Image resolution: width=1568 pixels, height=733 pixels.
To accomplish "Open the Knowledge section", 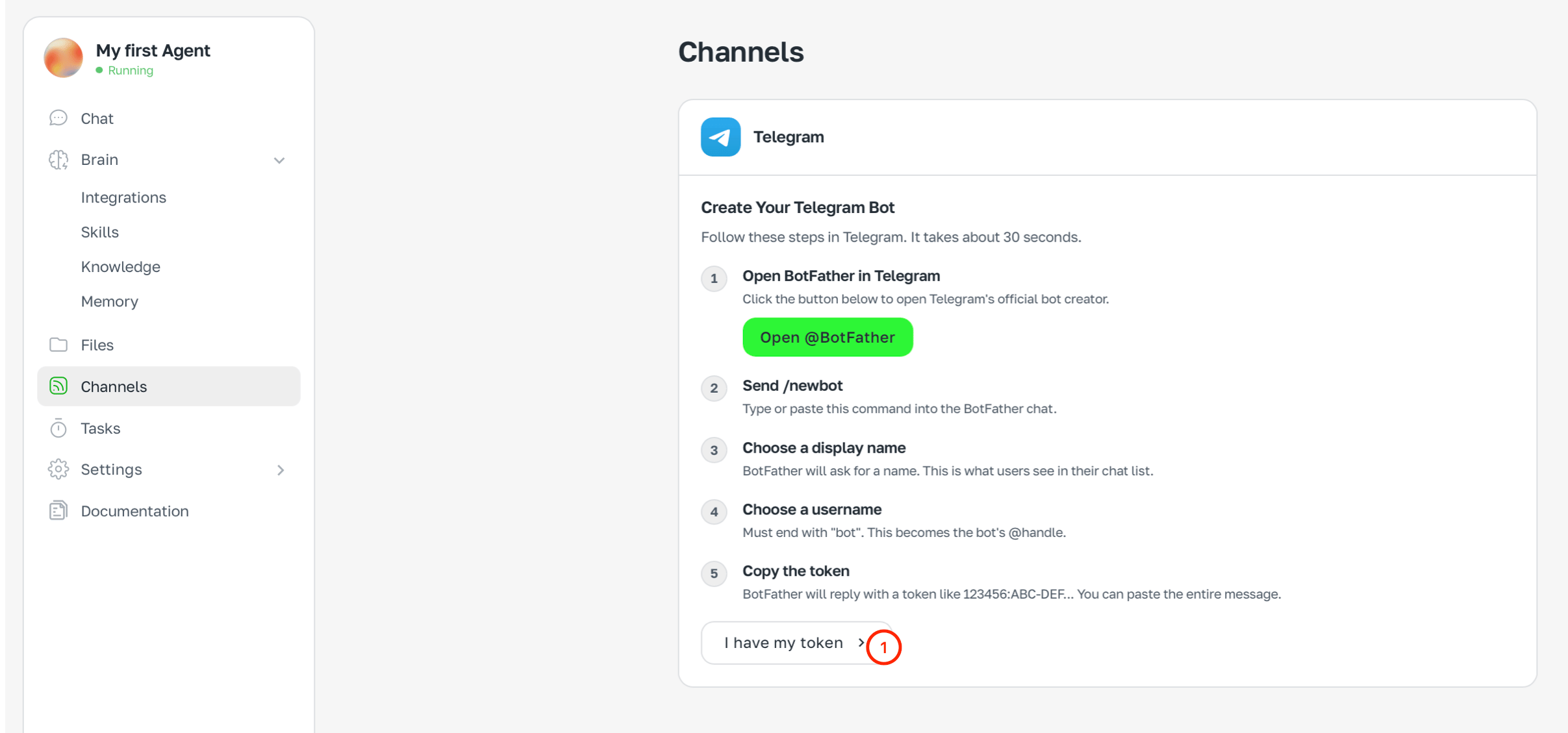I will 121,267.
